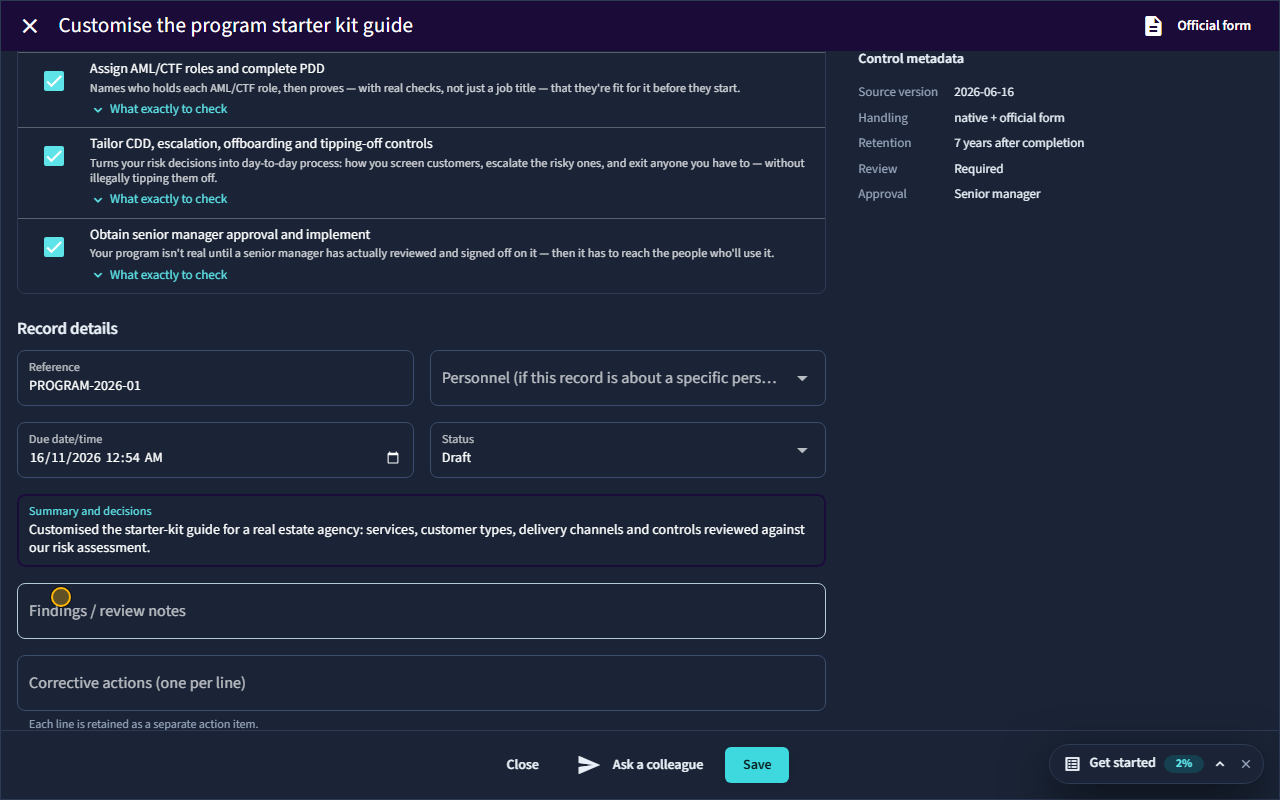1280x800 pixels.
Task: Click Ask a colleague
Action: (641, 765)
